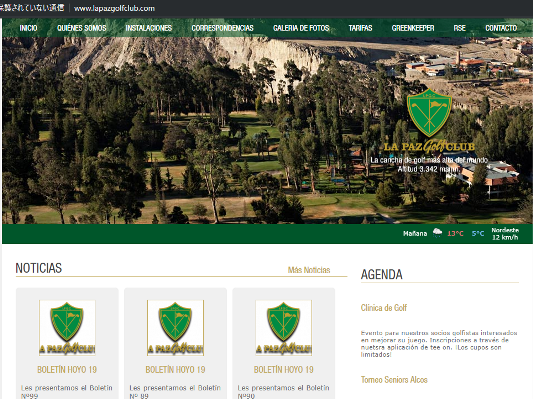Open thumbnail of Boletín Nº99 news card

[67, 328]
